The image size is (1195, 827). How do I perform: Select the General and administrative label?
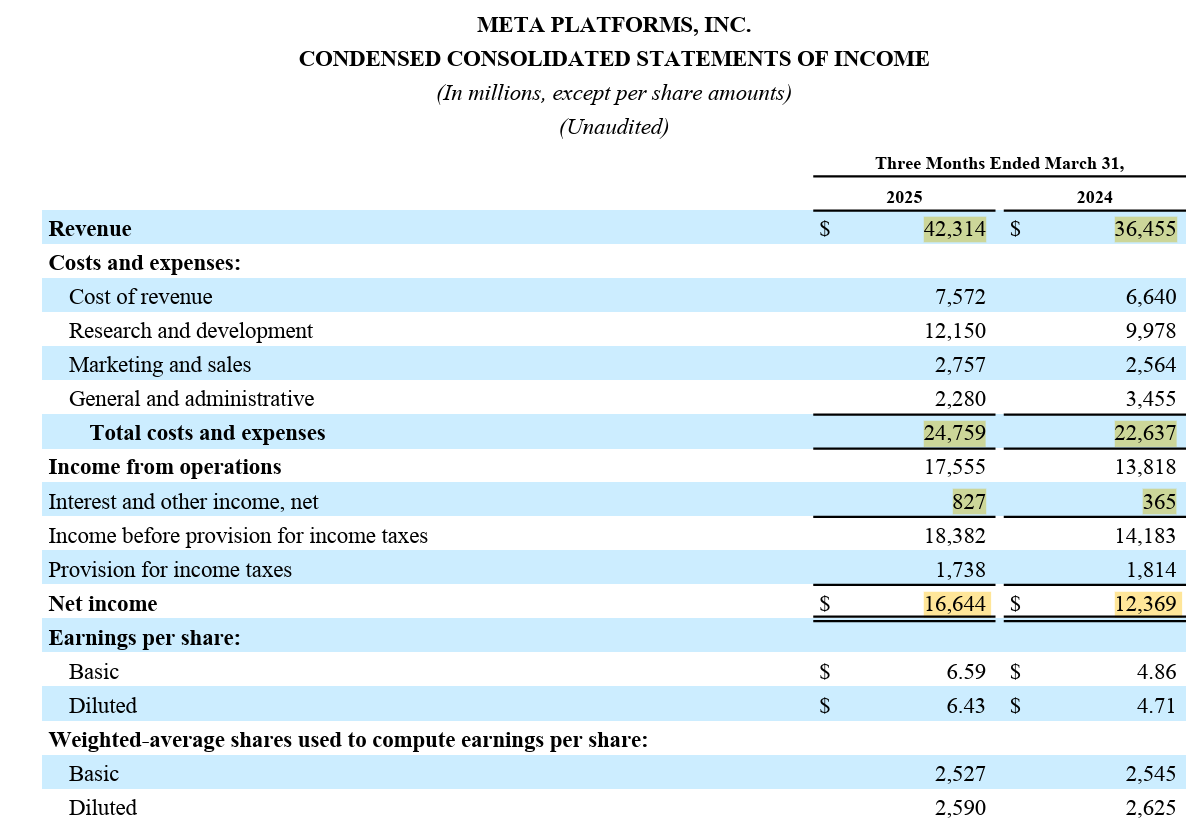191,399
